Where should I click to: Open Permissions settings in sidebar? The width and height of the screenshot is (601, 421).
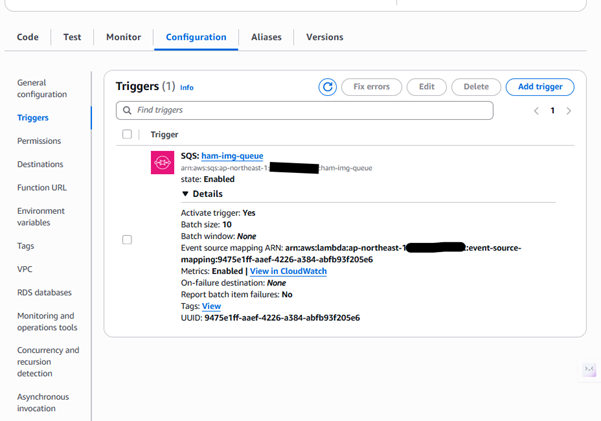(x=39, y=141)
